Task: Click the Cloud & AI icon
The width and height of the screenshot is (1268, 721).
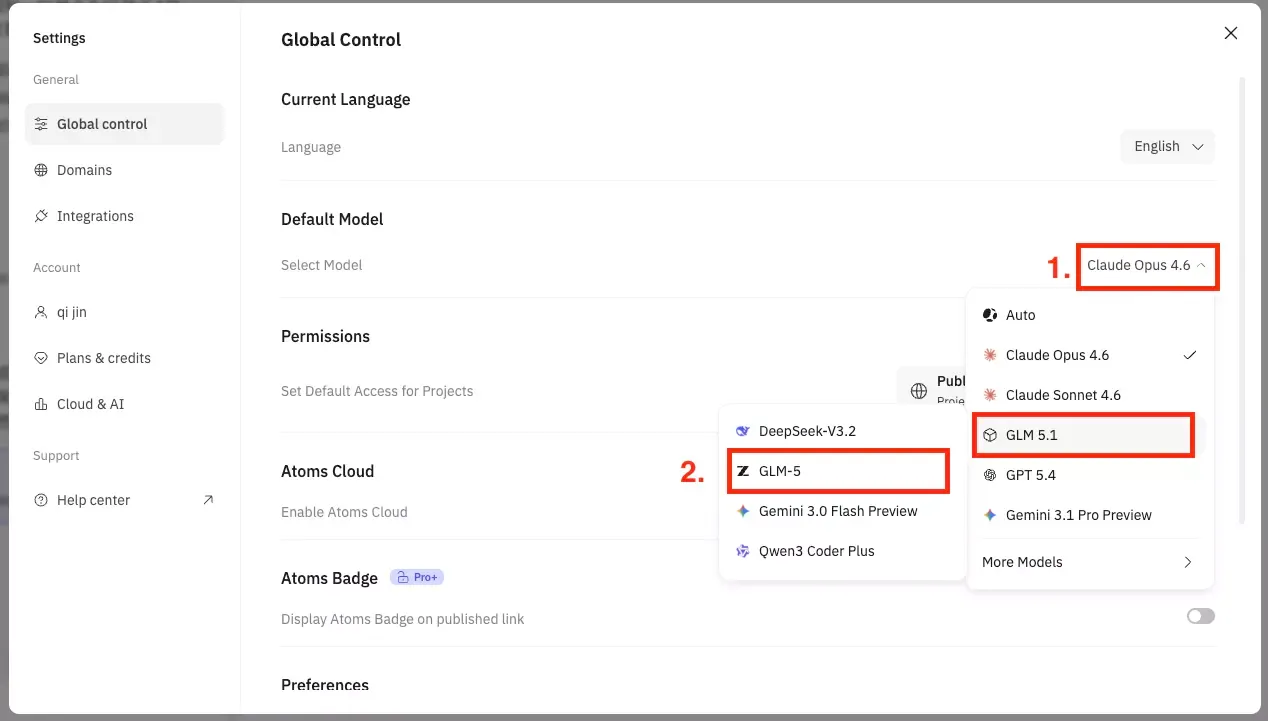Action: [x=41, y=404]
